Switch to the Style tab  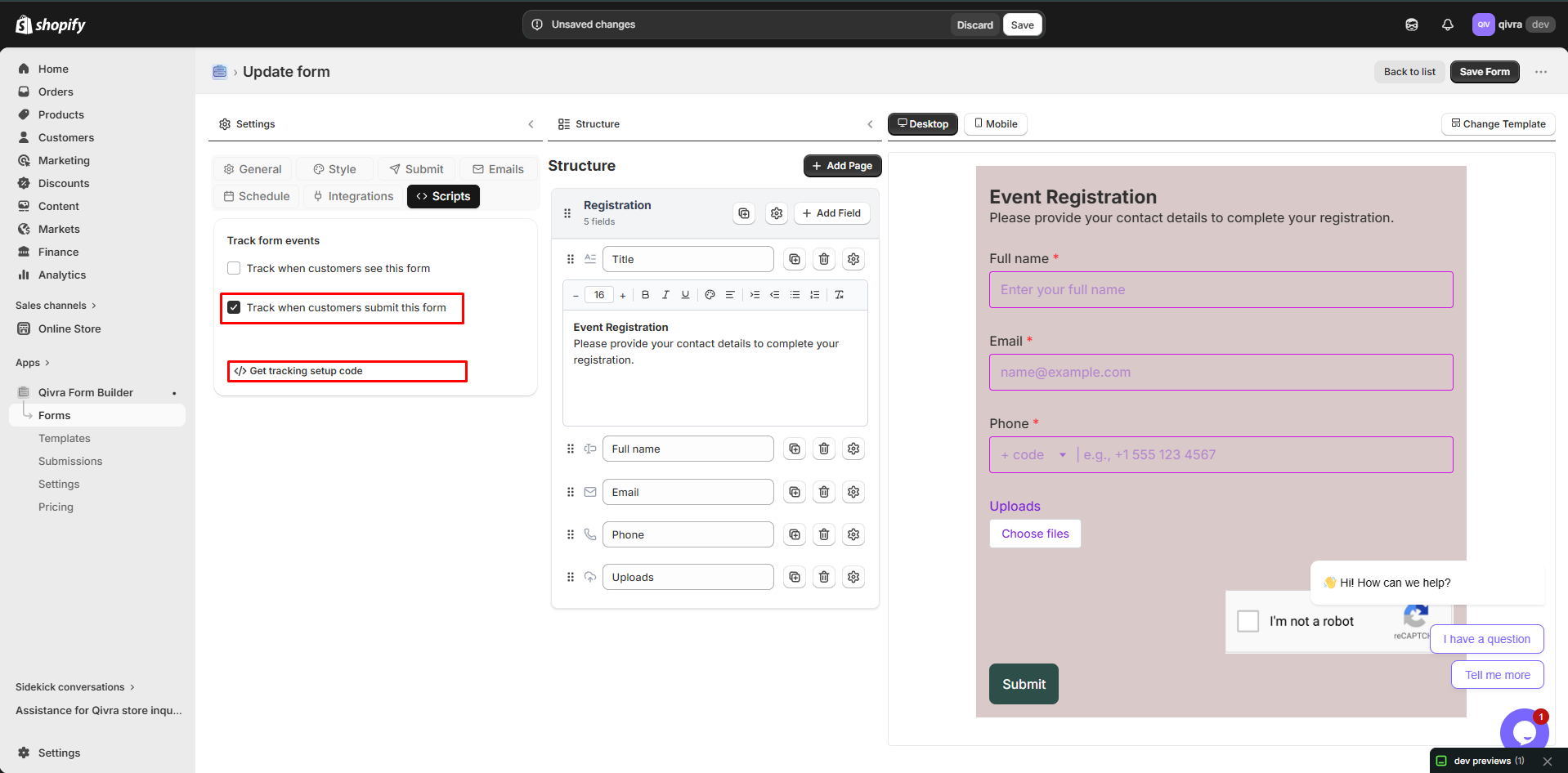pyautogui.click(x=335, y=169)
